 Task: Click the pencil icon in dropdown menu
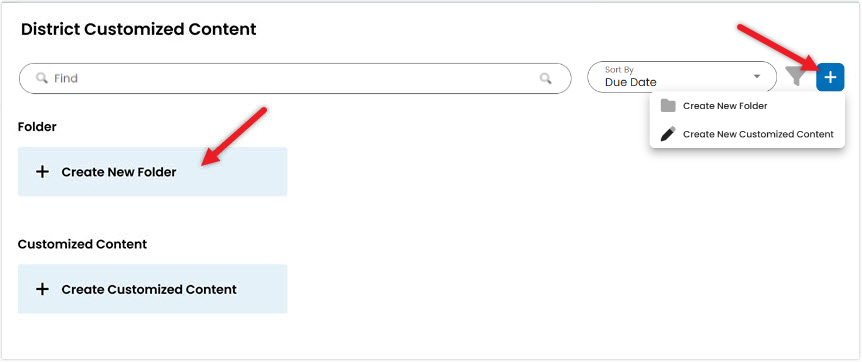667,134
